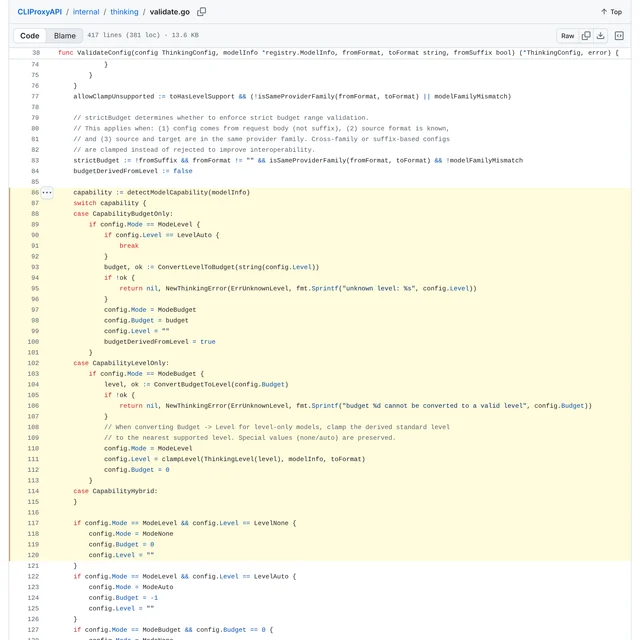Jump to Top of file

point(611,12)
